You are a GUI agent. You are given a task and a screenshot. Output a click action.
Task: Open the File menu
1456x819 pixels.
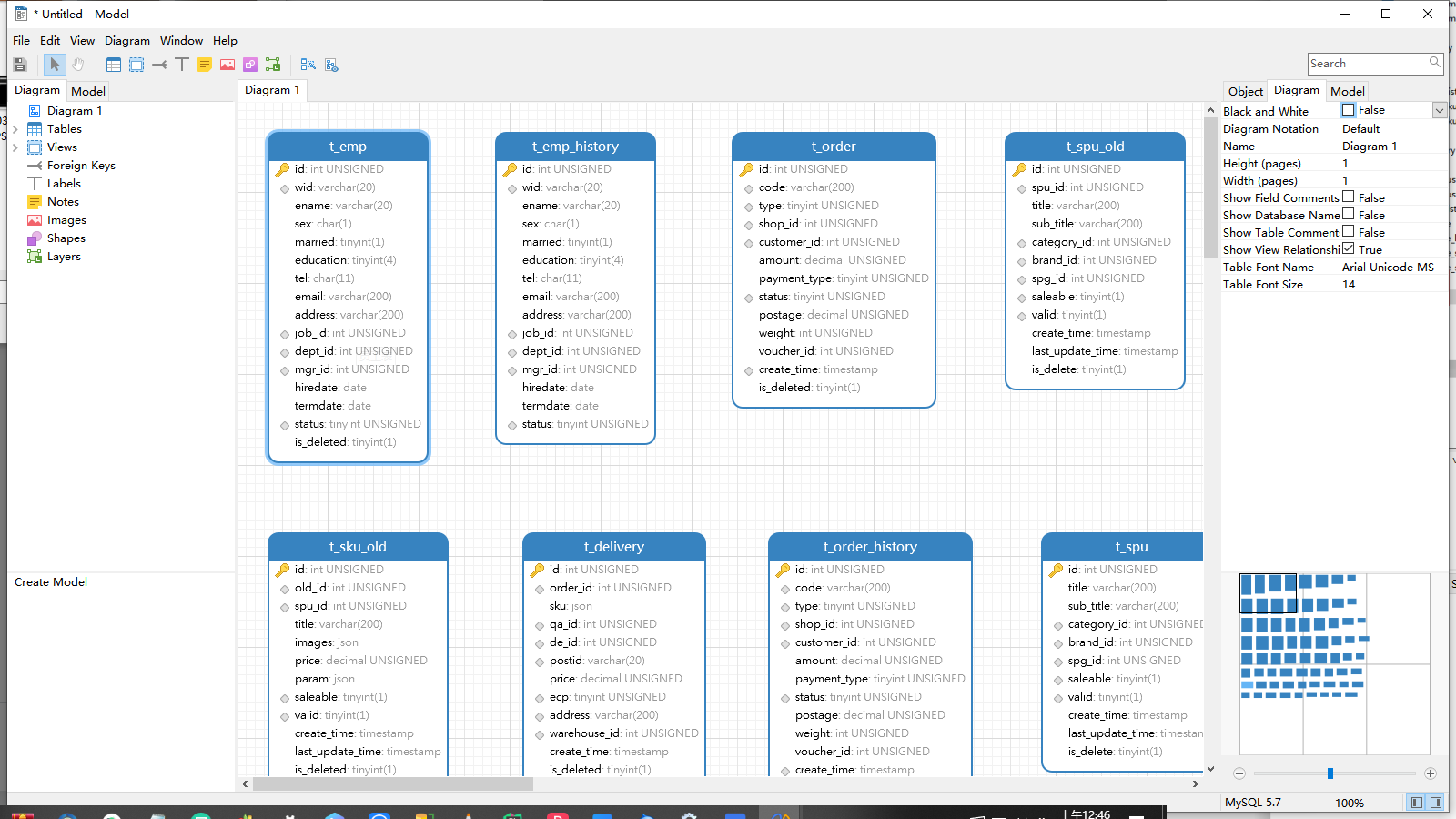tap(22, 41)
